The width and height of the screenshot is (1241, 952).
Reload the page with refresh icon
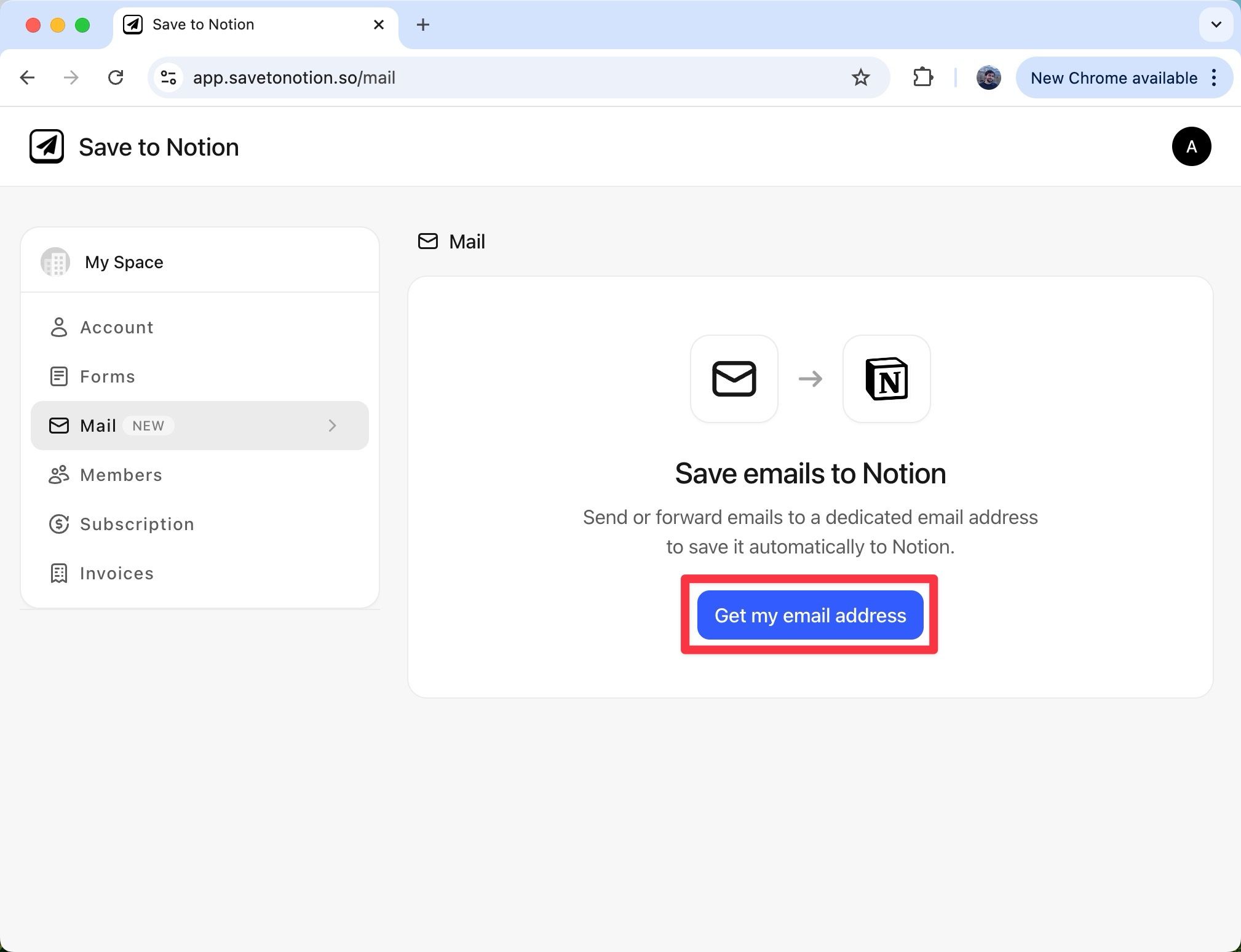(116, 77)
